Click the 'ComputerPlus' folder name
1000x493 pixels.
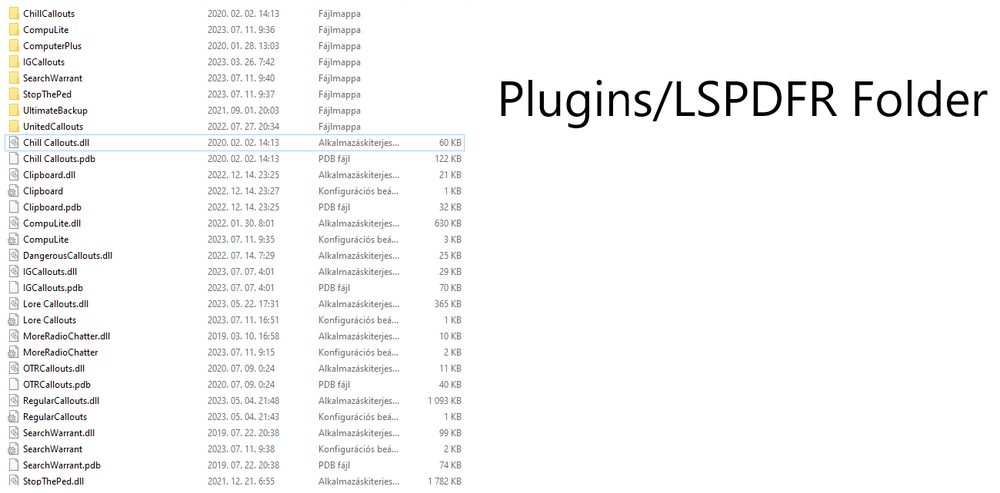[x=52, y=46]
